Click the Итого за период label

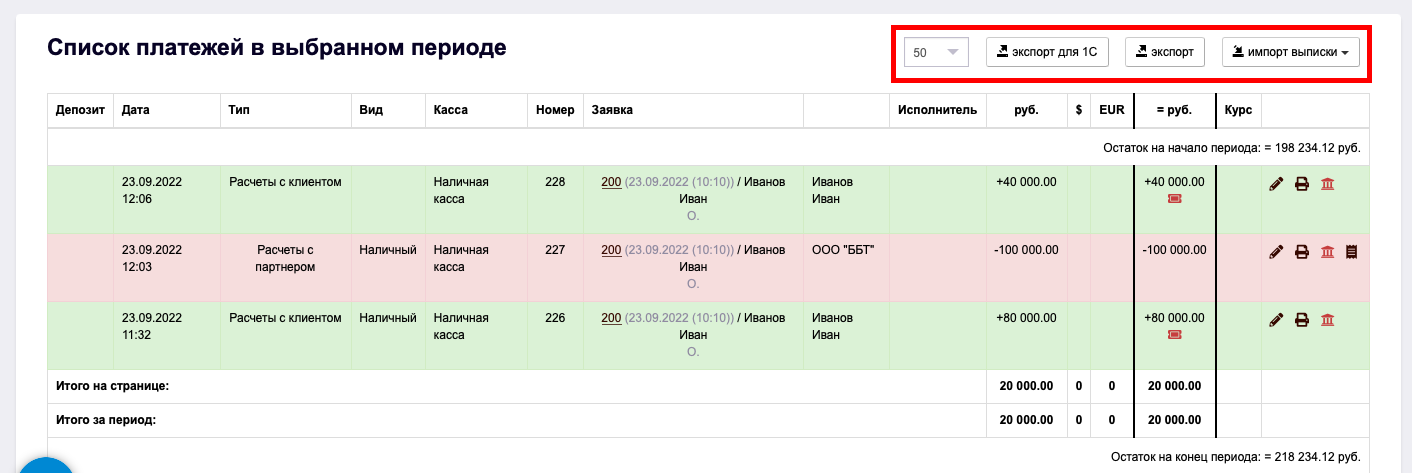pos(106,420)
